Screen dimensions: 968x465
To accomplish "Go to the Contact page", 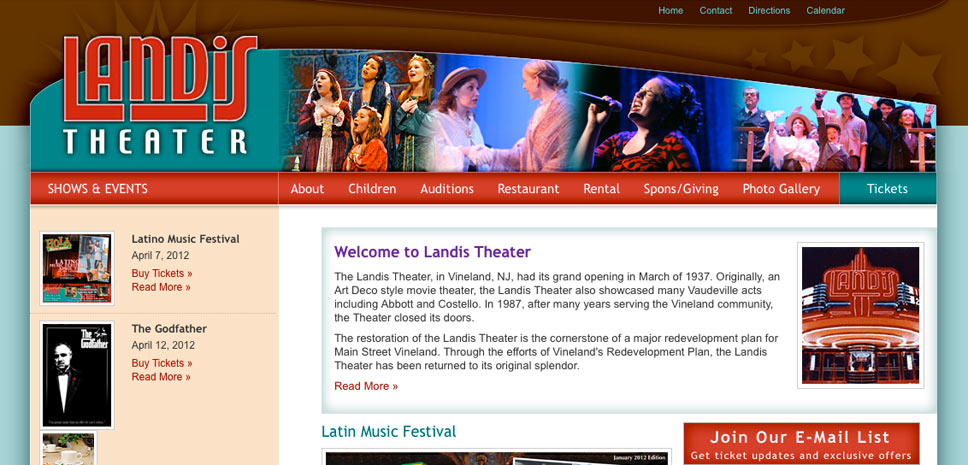I will pyautogui.click(x=716, y=10).
